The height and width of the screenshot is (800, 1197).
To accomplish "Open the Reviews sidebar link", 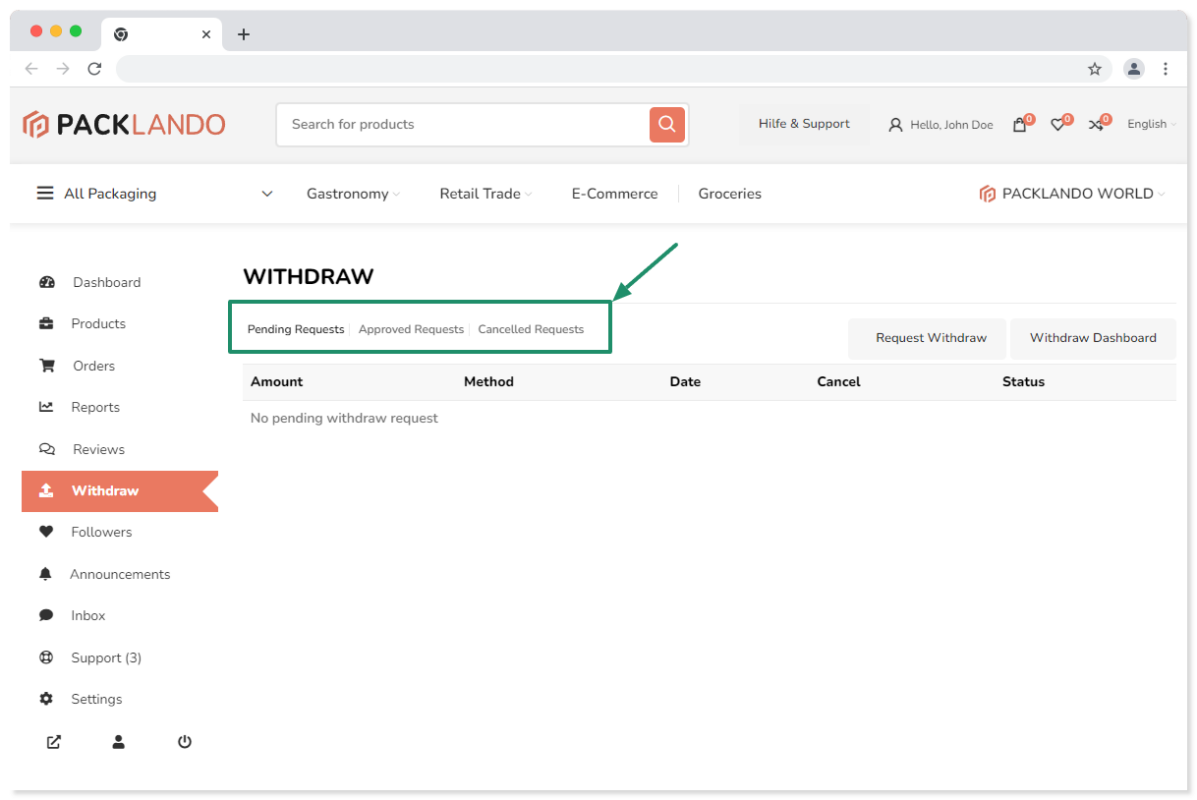I will pyautogui.click(x=98, y=449).
